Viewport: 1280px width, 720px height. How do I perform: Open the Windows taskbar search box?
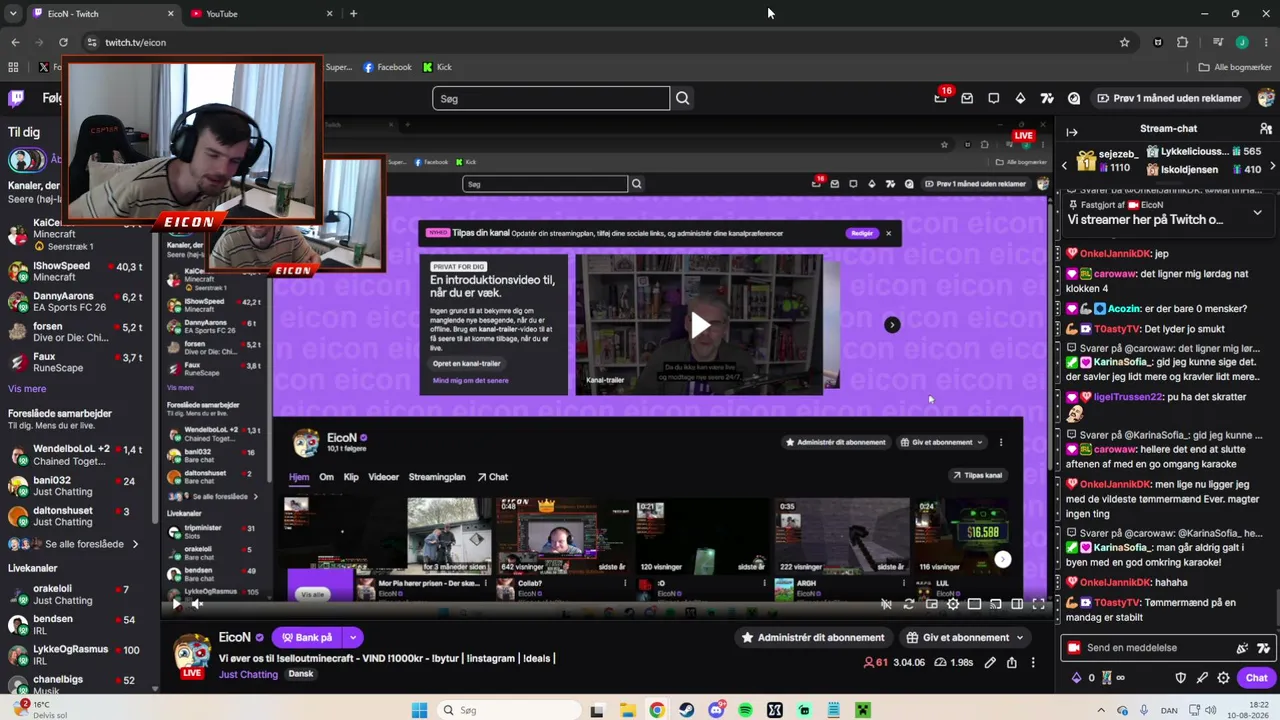(508, 710)
